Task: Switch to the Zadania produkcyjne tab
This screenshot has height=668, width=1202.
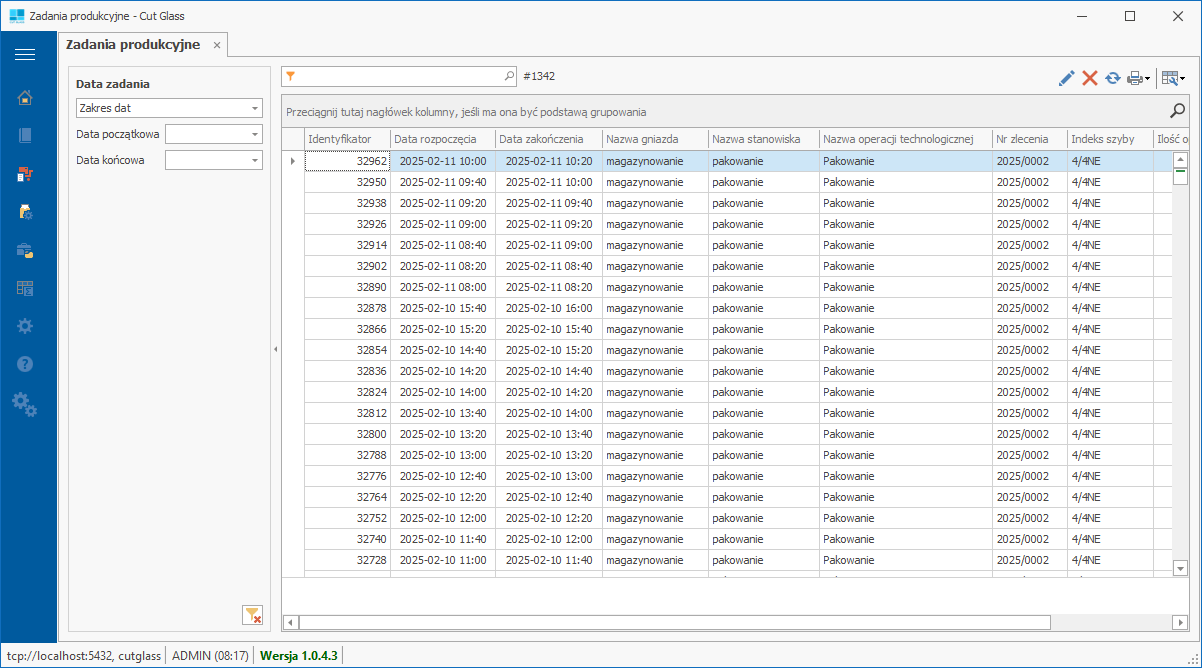Action: coord(132,45)
